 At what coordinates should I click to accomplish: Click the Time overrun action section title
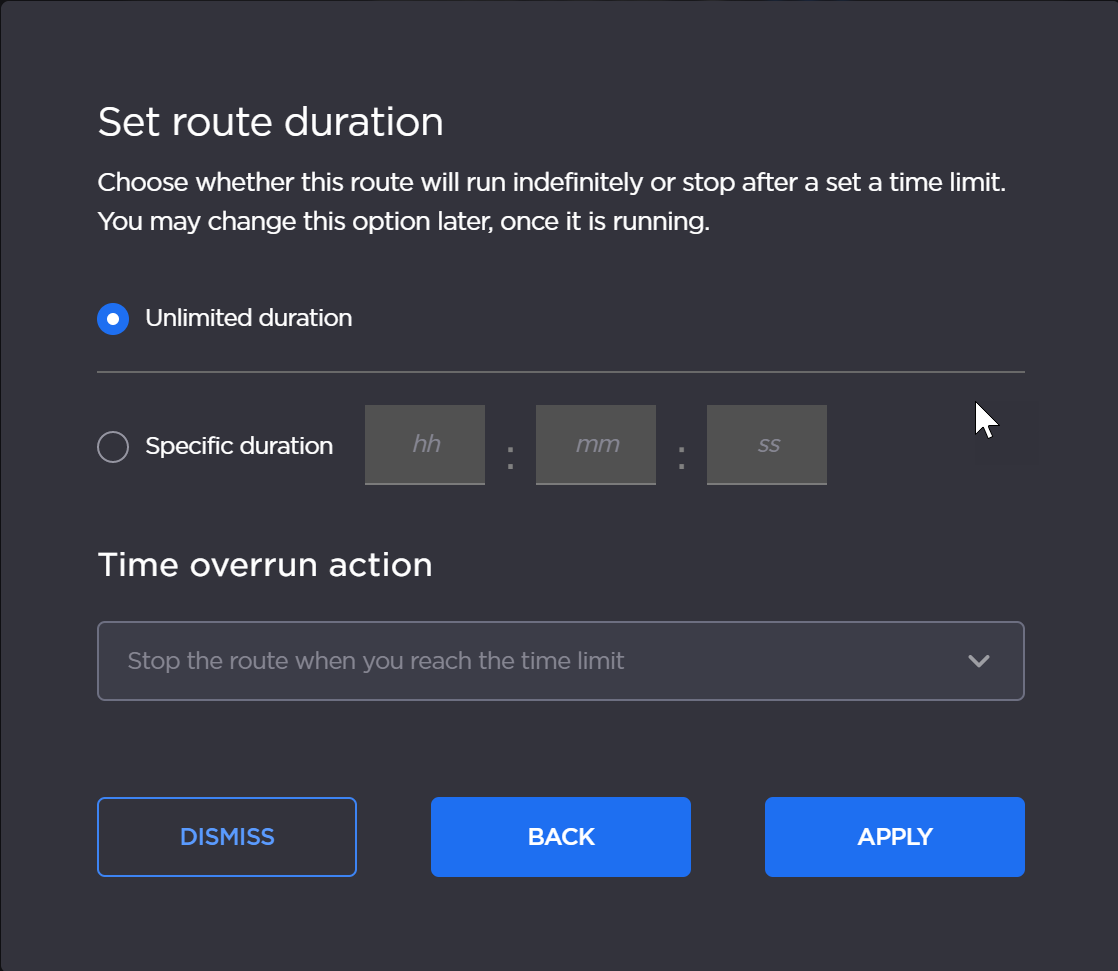(264, 564)
